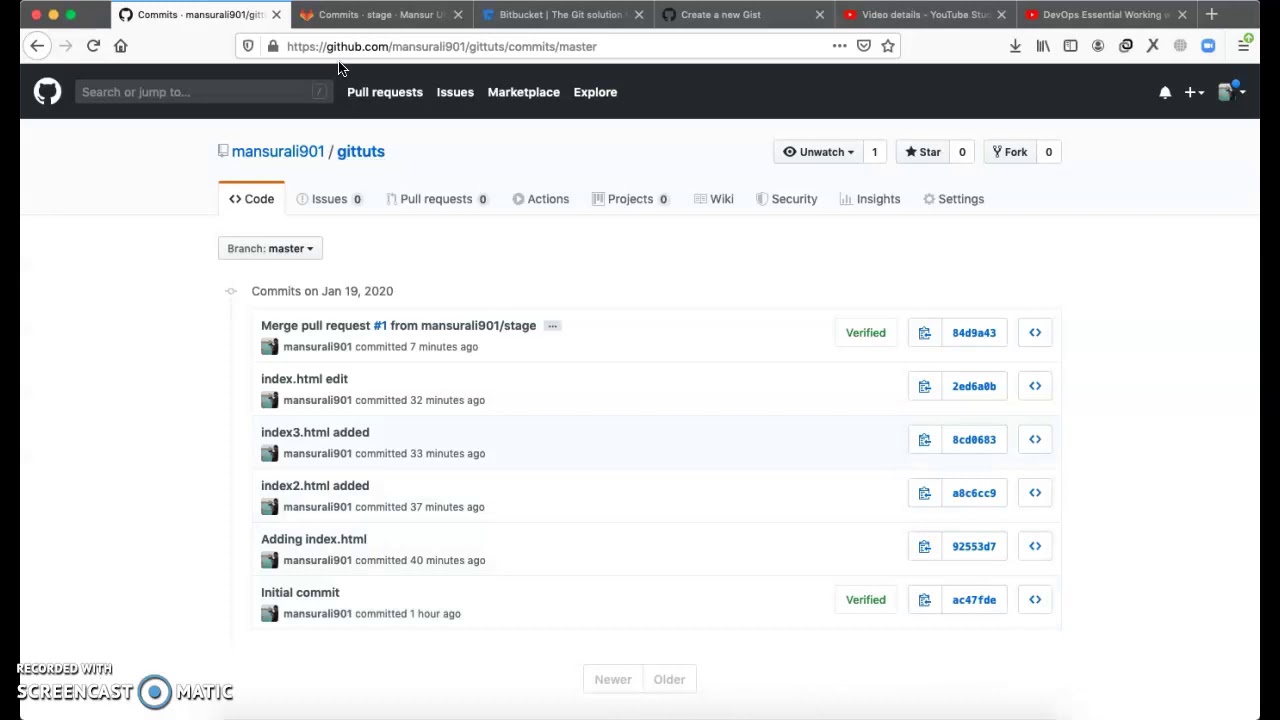The height and width of the screenshot is (720, 1280).
Task: Open a new browser tab
Action: pos(1212,14)
